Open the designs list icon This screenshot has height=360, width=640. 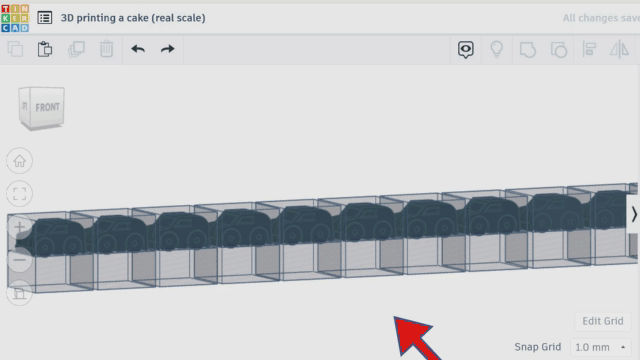click(x=44, y=18)
